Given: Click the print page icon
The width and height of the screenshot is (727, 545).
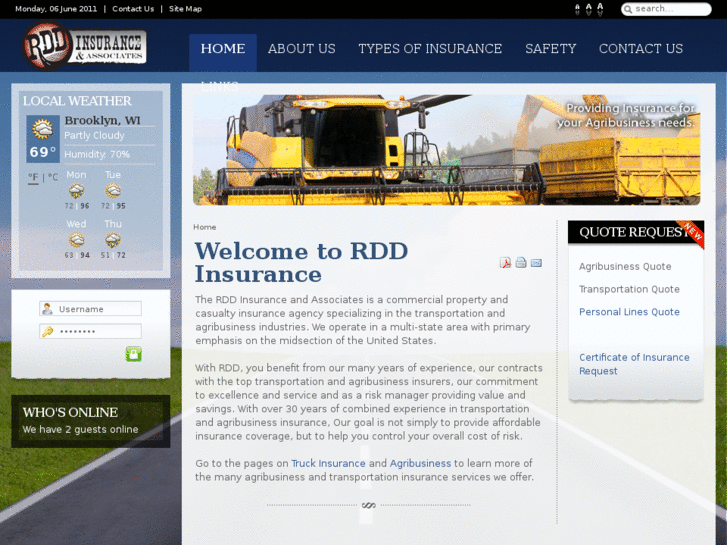Looking at the screenshot, I should [521, 263].
